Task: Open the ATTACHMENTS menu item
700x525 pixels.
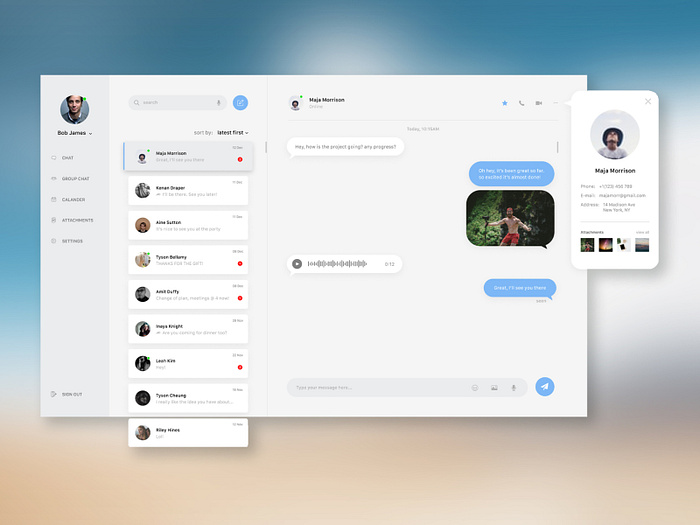Action: pos(78,220)
